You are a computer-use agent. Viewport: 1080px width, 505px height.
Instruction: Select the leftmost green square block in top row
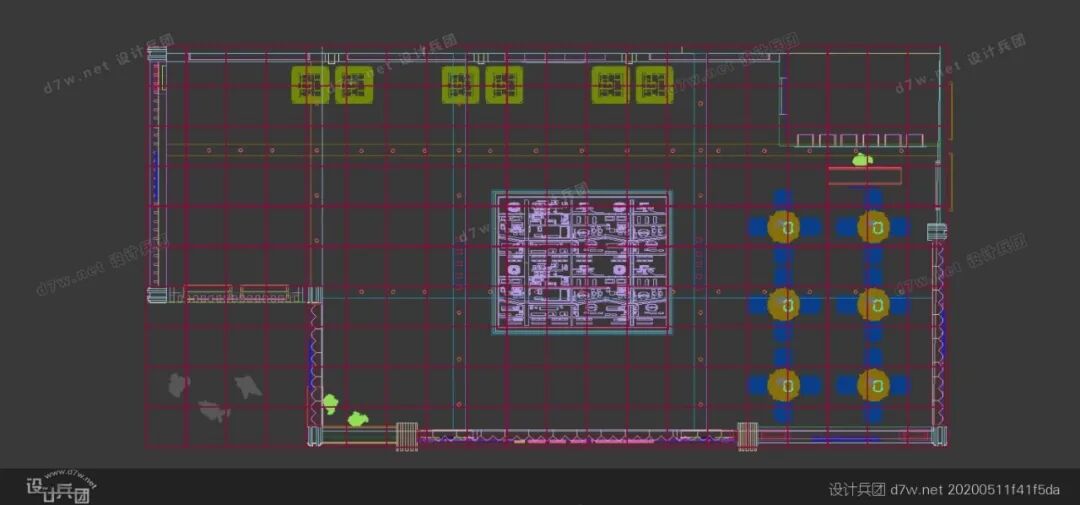310,85
